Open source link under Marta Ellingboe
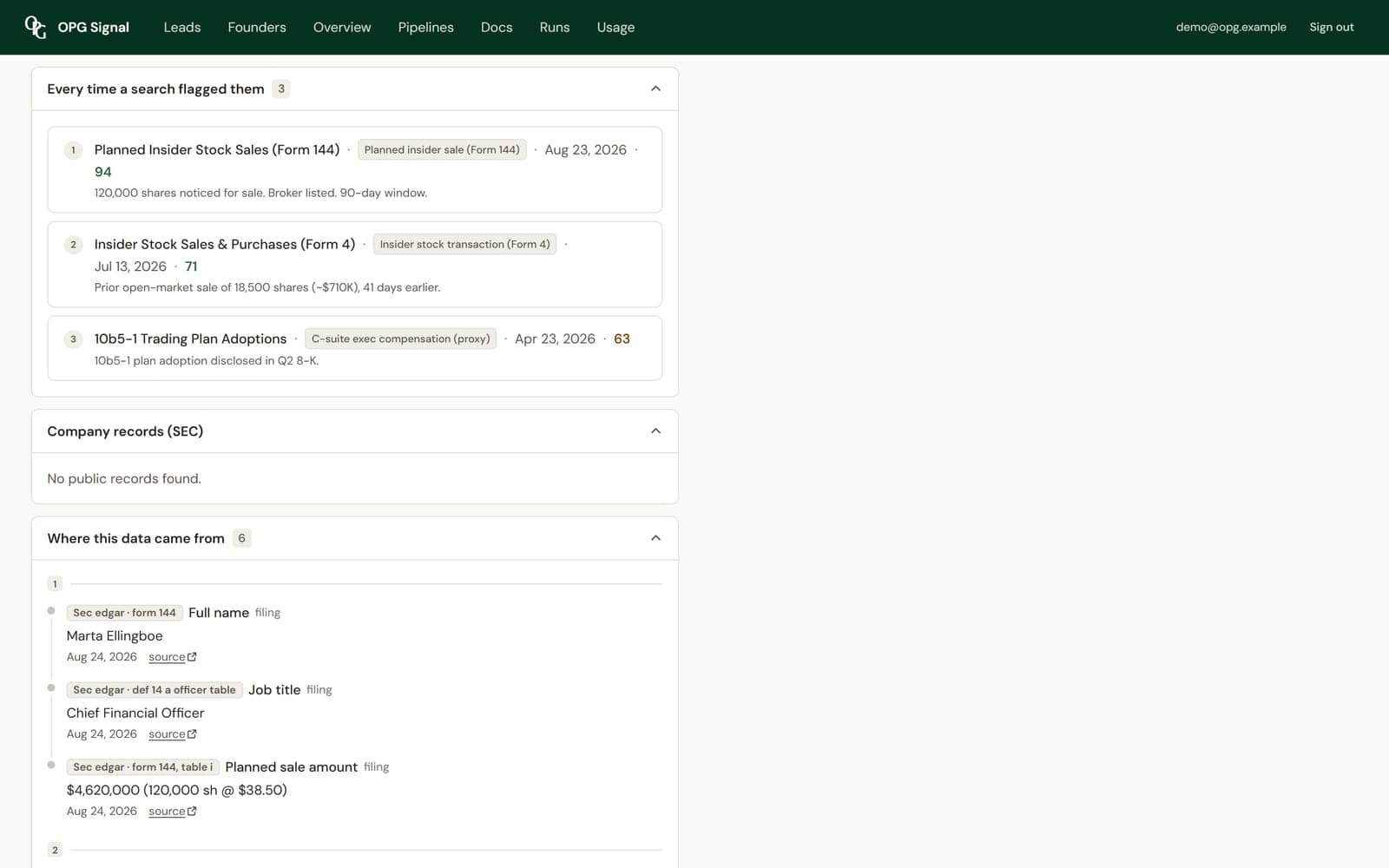1389x868 pixels. (167, 657)
